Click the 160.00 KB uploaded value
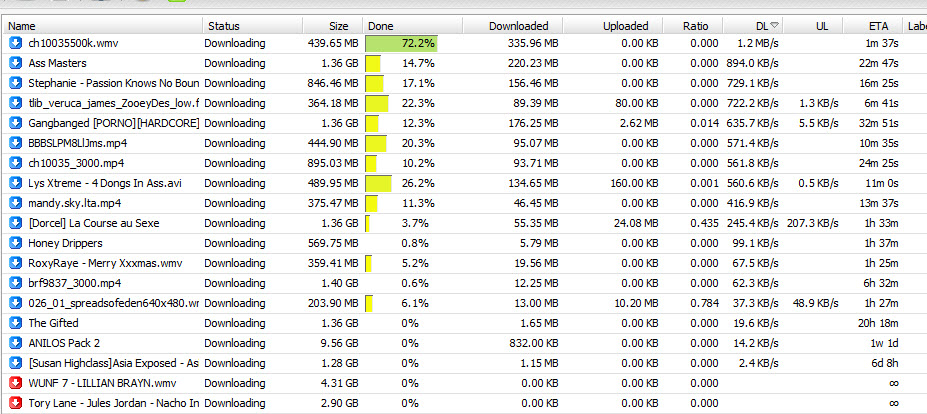927x414 pixels. [x=634, y=183]
